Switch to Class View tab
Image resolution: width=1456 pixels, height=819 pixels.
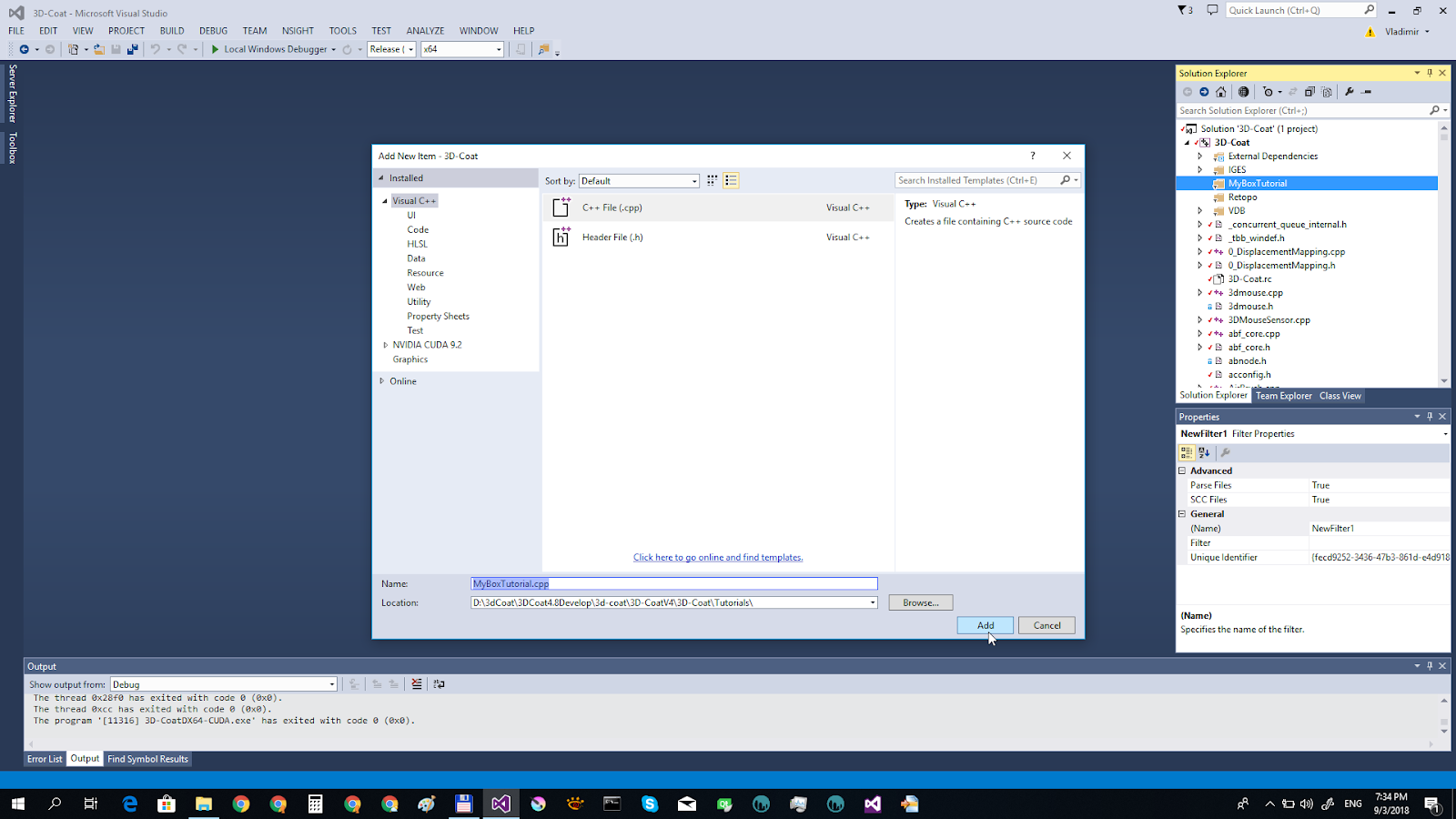coord(1340,396)
